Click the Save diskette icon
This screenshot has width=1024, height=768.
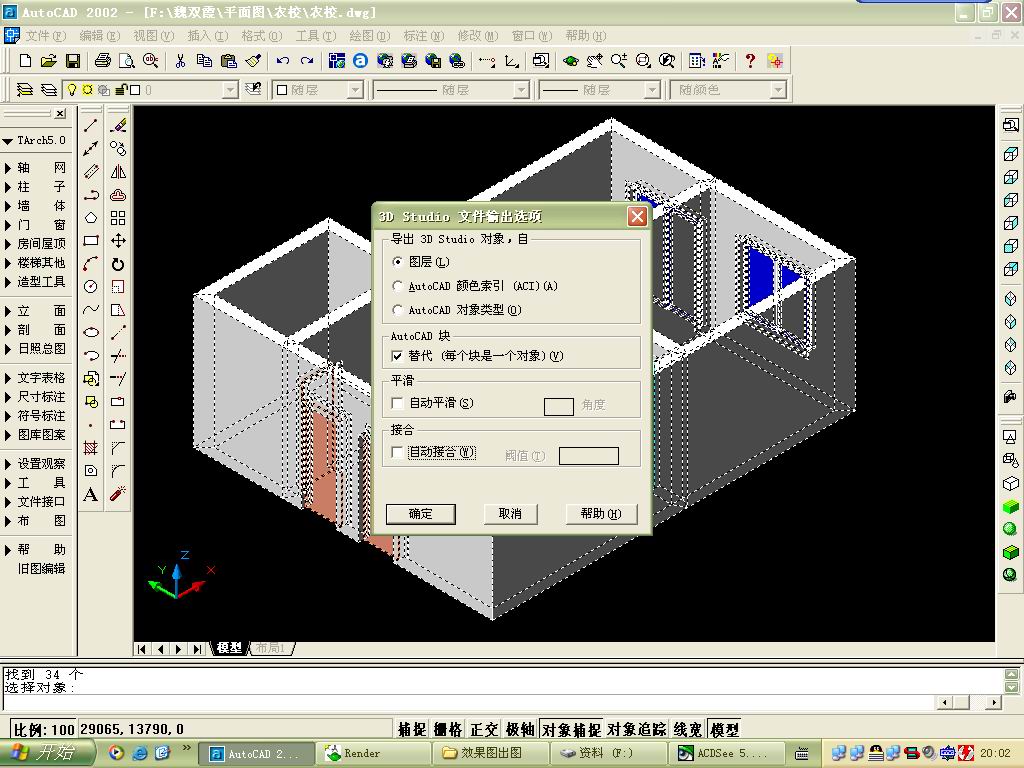pos(72,61)
